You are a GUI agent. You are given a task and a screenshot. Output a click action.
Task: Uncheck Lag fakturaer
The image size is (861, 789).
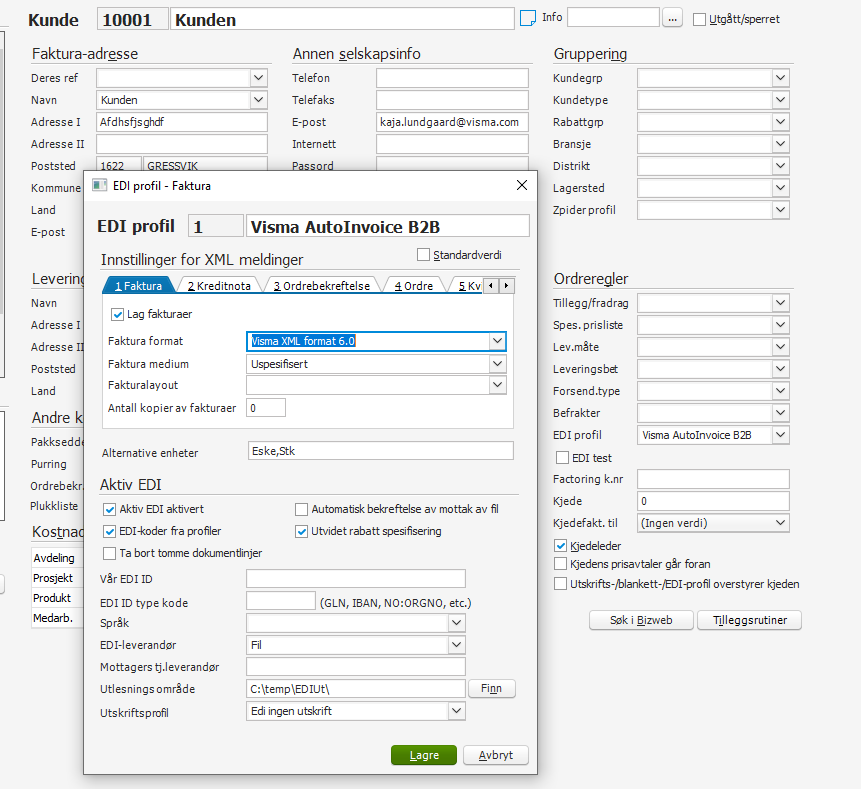(117, 314)
